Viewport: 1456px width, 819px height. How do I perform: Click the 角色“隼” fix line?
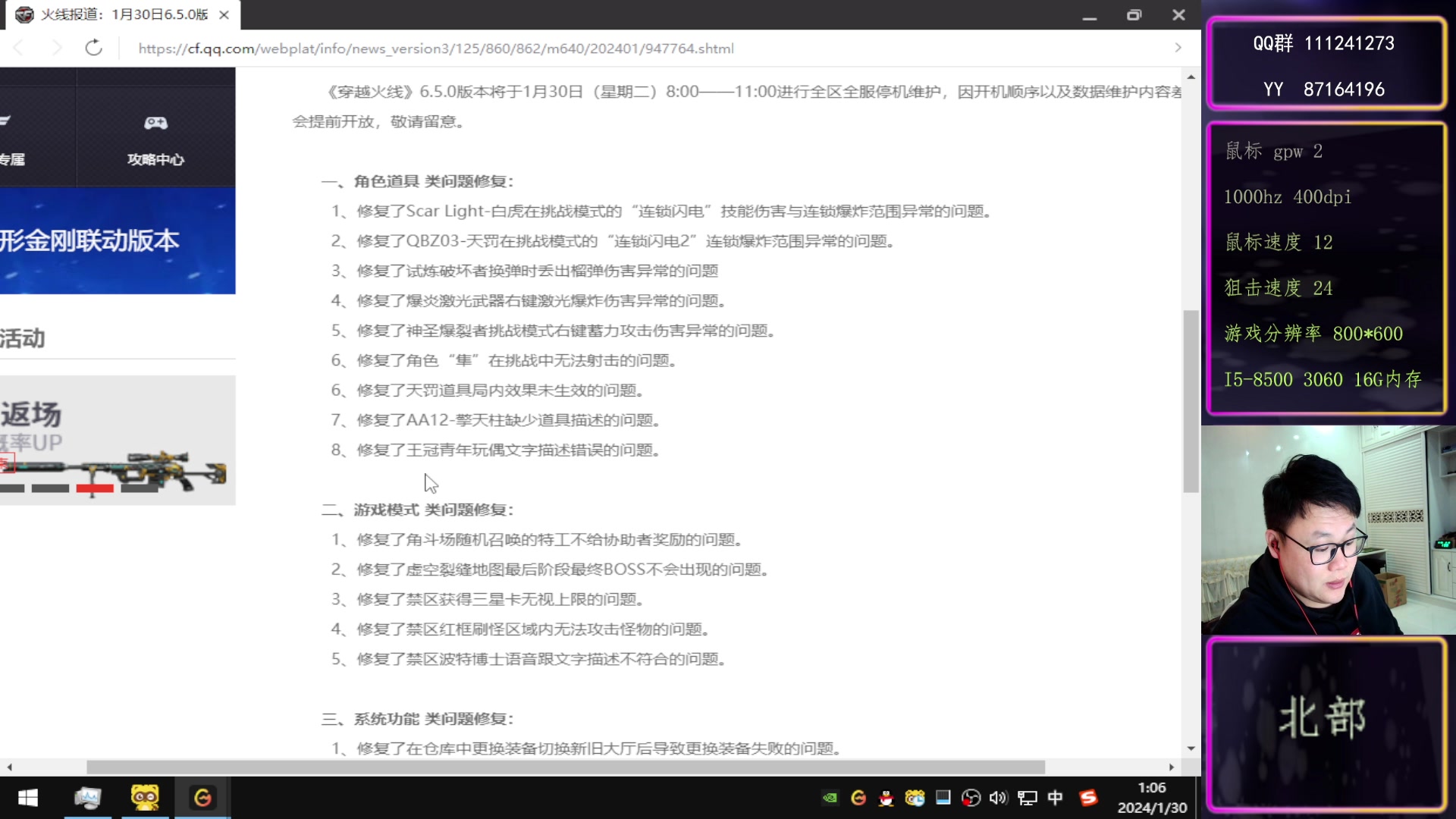click(504, 360)
